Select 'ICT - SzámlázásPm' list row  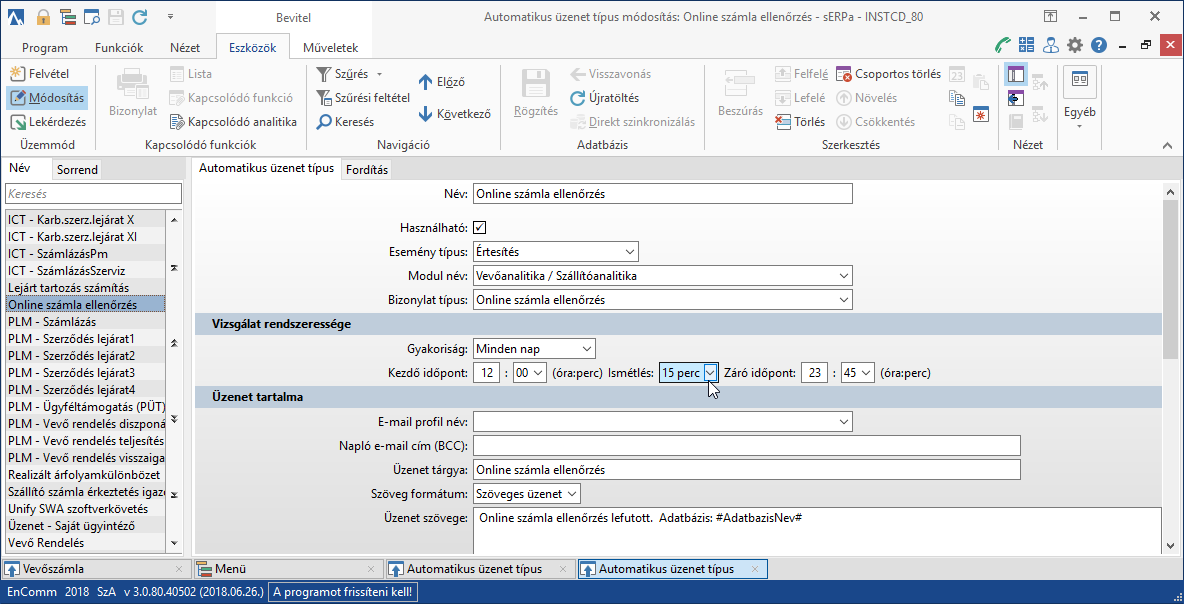[86, 254]
